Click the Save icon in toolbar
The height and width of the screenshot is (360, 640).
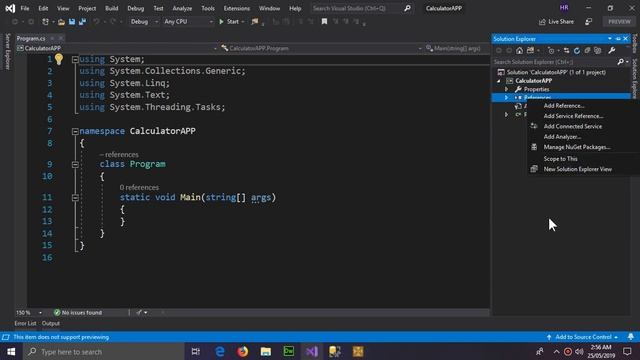(x=72, y=22)
